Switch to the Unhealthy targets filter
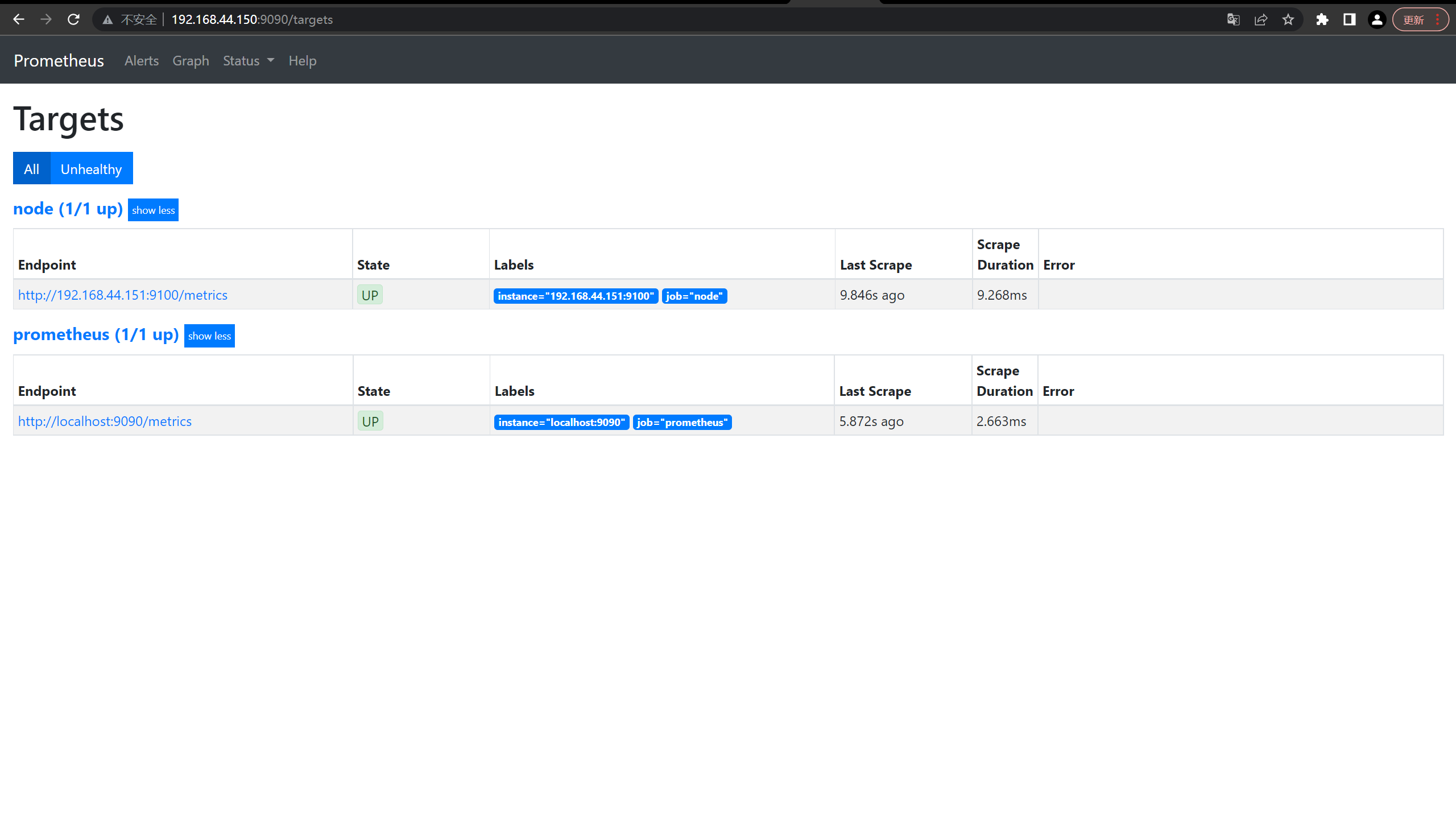 tap(91, 169)
